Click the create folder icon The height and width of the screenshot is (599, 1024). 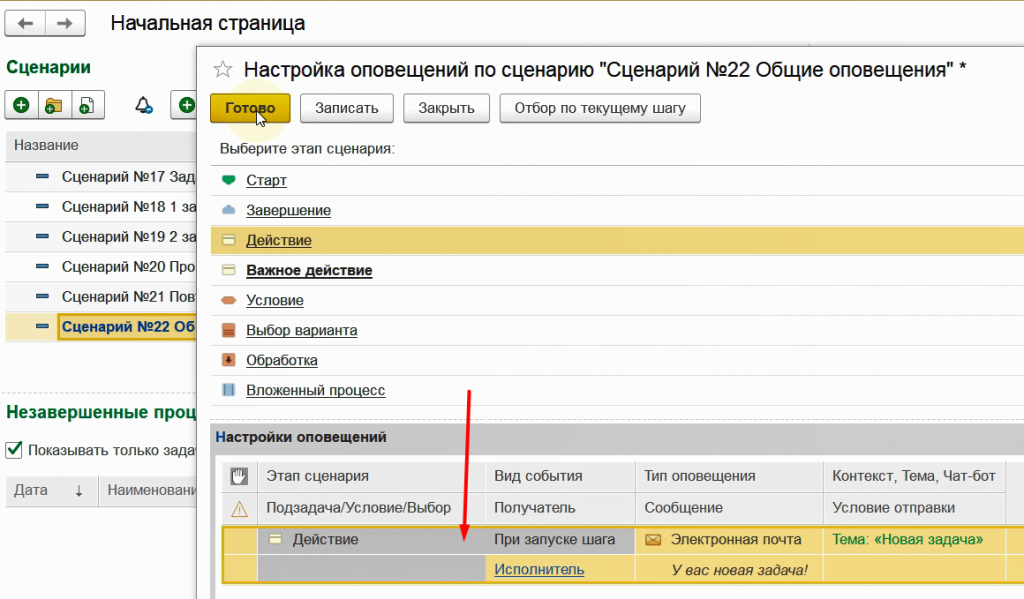pos(54,105)
